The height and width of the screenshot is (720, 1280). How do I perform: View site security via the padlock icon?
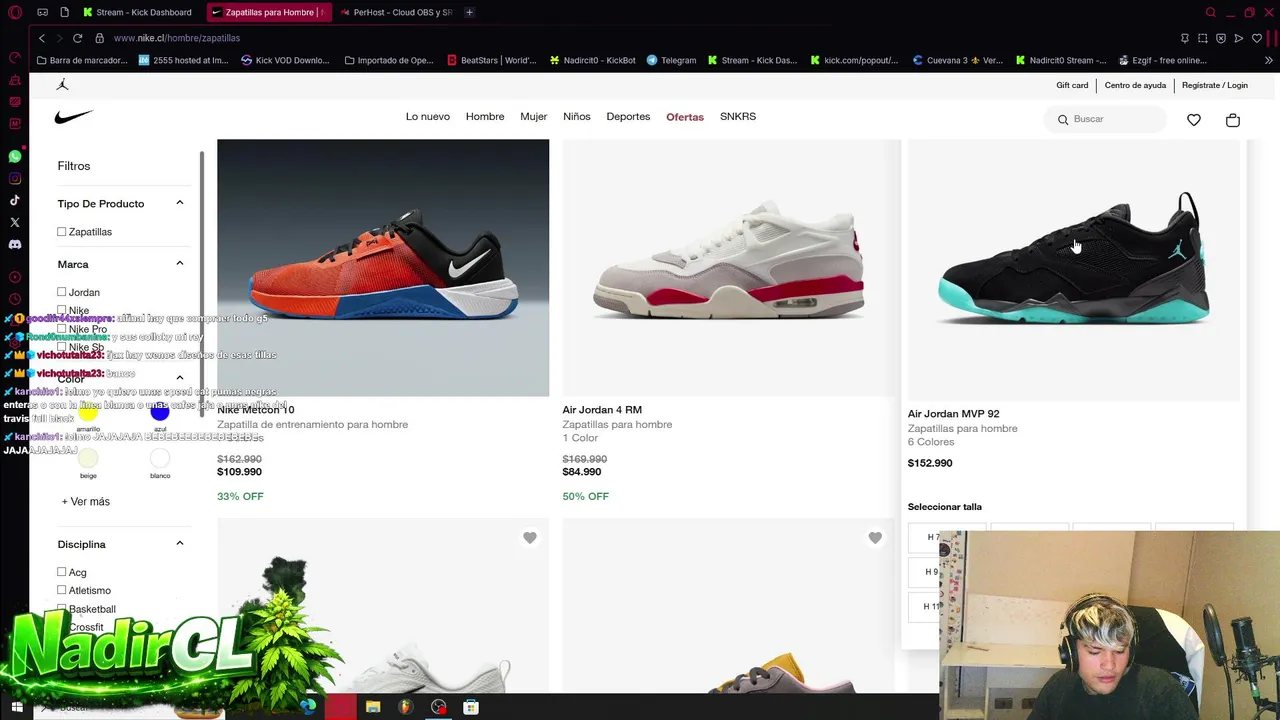tap(99, 38)
